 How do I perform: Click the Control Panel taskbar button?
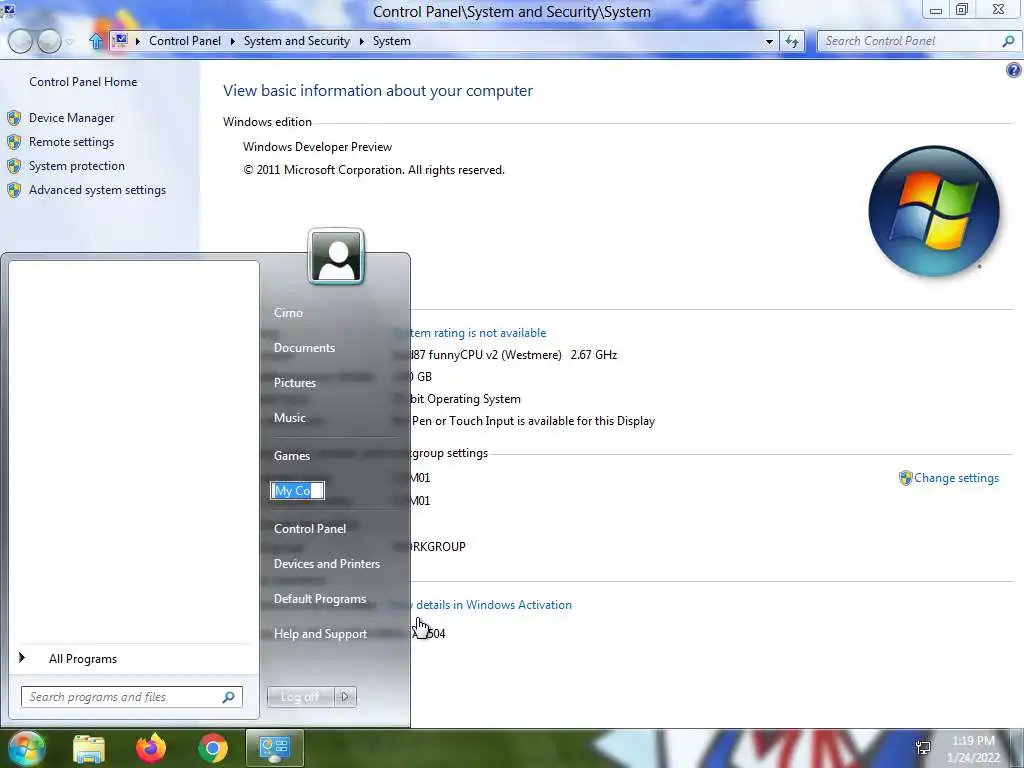(274, 748)
